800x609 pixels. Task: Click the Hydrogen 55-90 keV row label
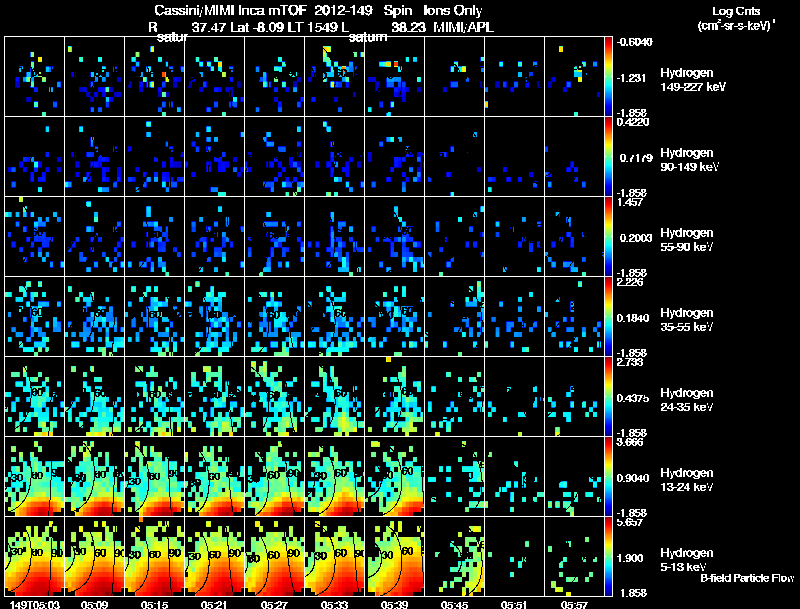point(687,240)
